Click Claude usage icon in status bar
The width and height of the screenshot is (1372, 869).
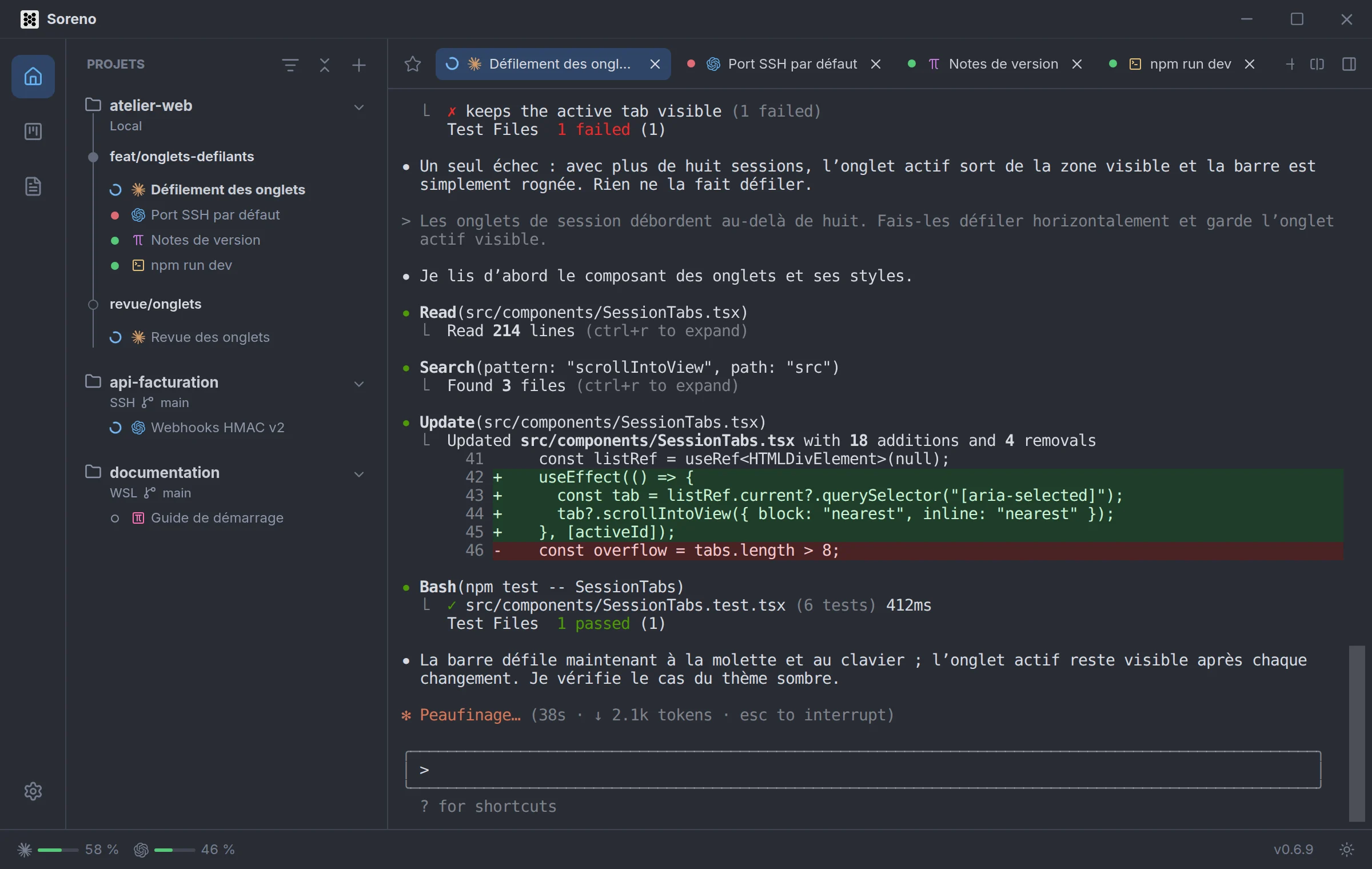(x=25, y=850)
